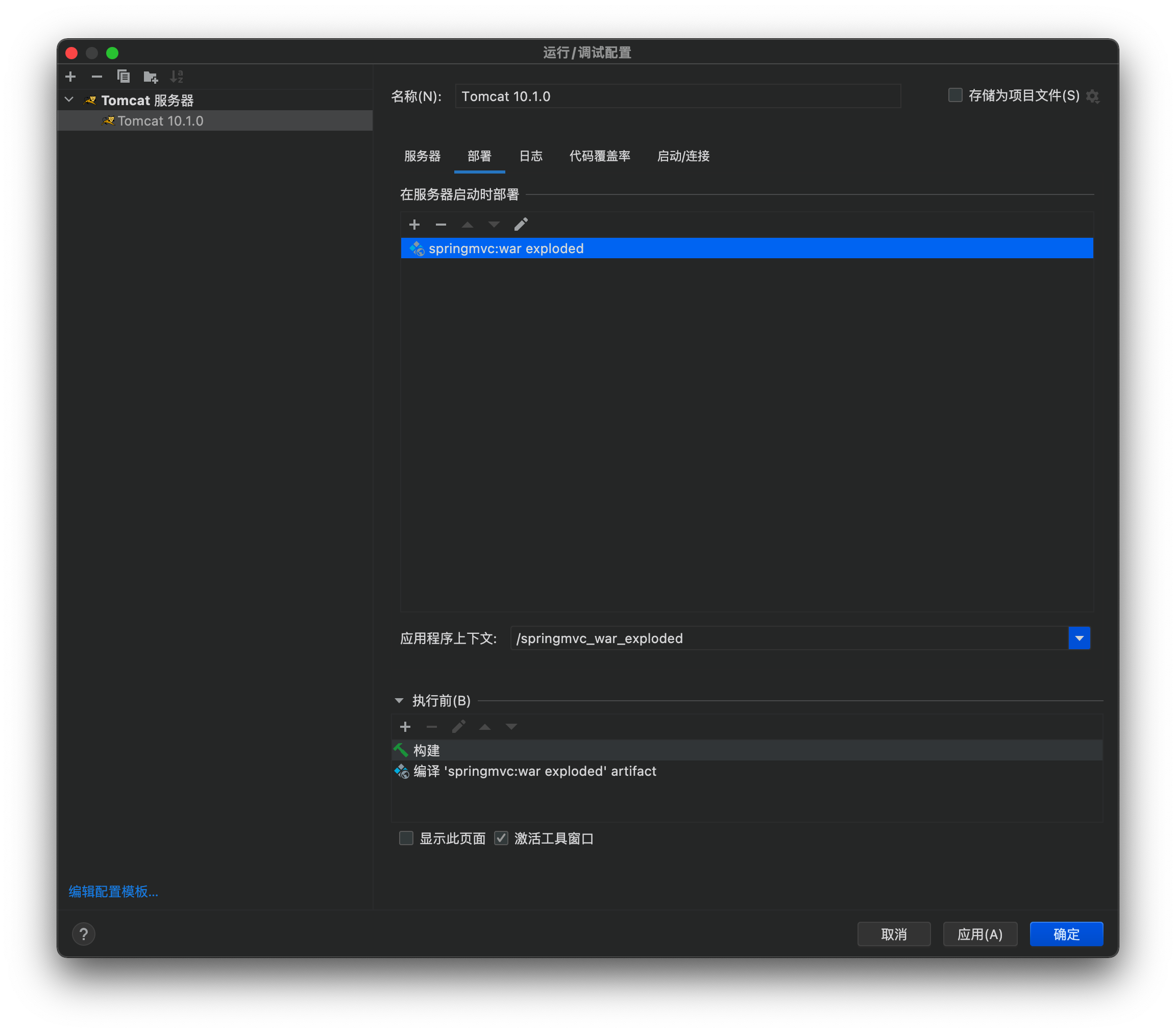The width and height of the screenshot is (1176, 1033).
Task: Open the application context dropdown arrow
Action: click(1079, 638)
